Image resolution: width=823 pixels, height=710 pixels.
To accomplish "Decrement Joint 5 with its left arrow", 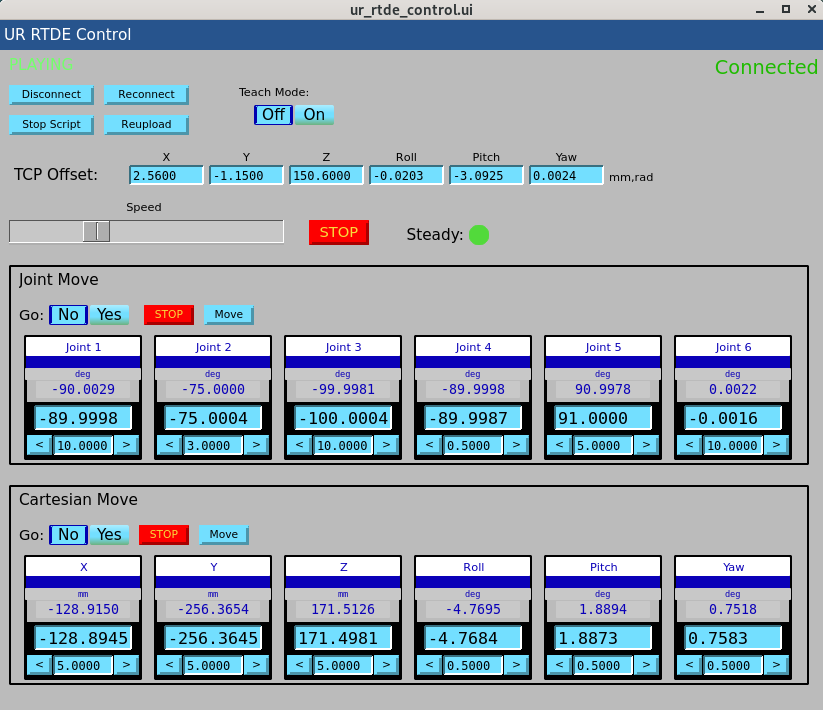I will [560, 445].
